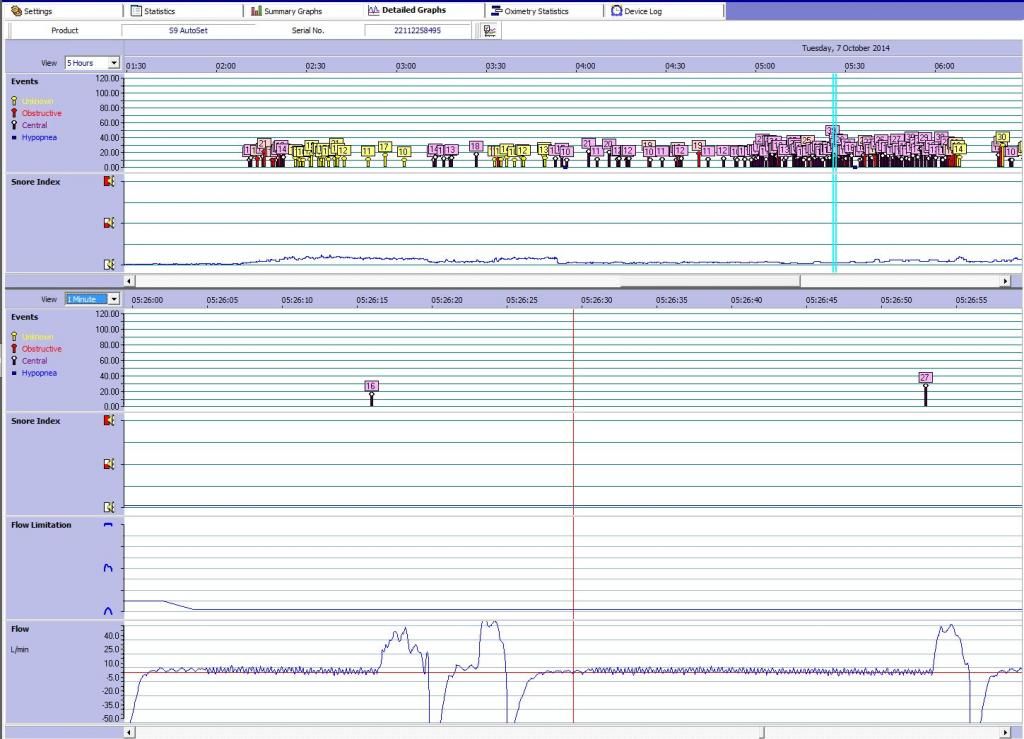Viewport: 1024px width, 739px height.
Task: Click the partially flattened flow limitation icon
Action: (108, 568)
